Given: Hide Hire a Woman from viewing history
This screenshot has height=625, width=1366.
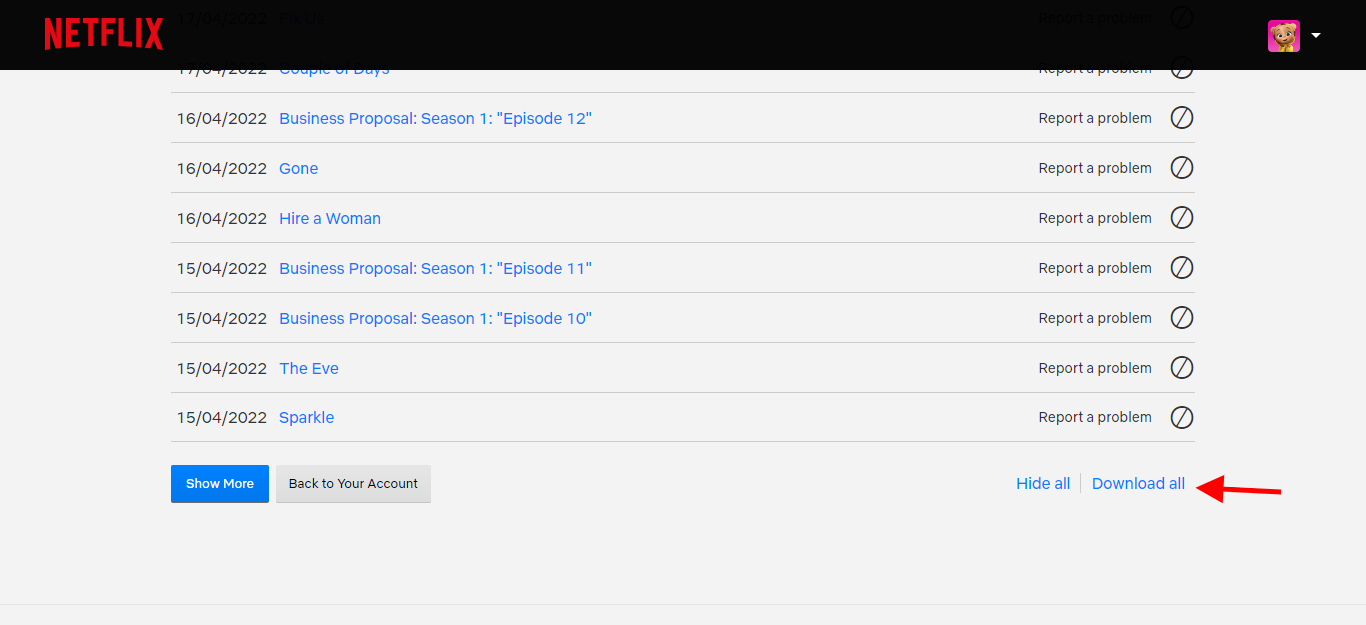Looking at the screenshot, I should pyautogui.click(x=1182, y=218).
